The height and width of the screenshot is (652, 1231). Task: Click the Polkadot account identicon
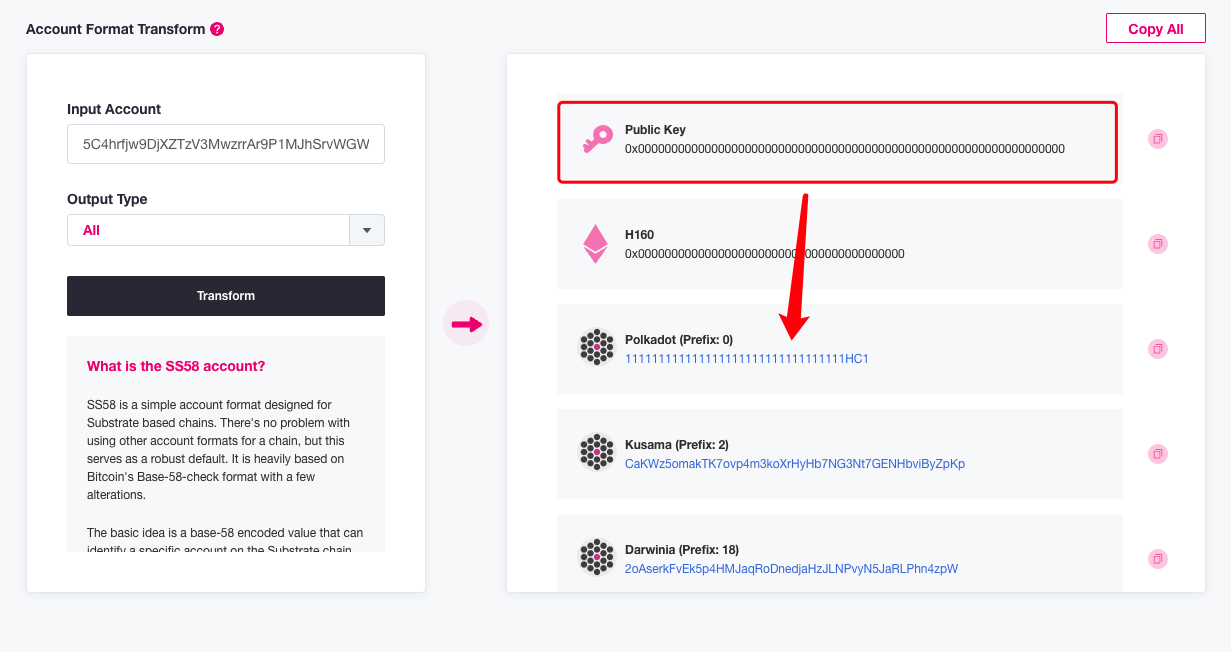pyautogui.click(x=596, y=348)
